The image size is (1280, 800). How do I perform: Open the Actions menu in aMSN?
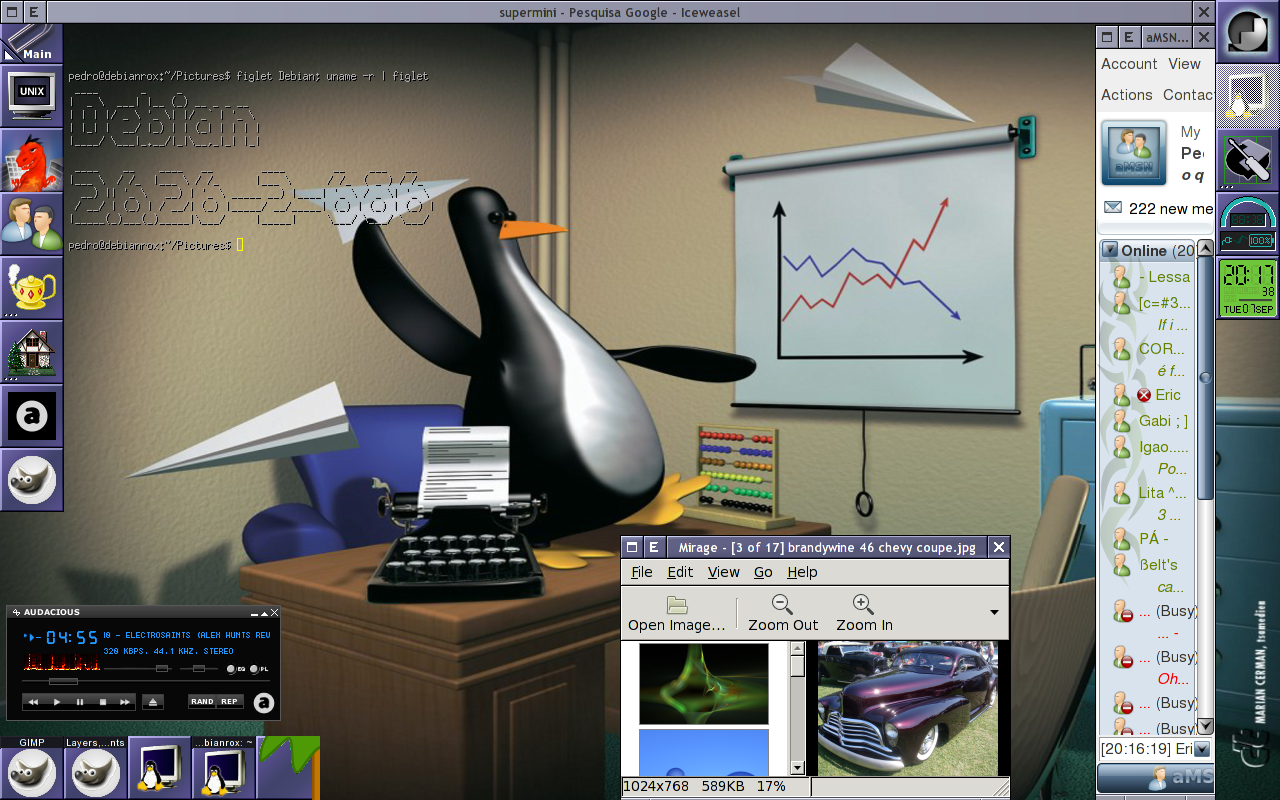pyautogui.click(x=1127, y=95)
